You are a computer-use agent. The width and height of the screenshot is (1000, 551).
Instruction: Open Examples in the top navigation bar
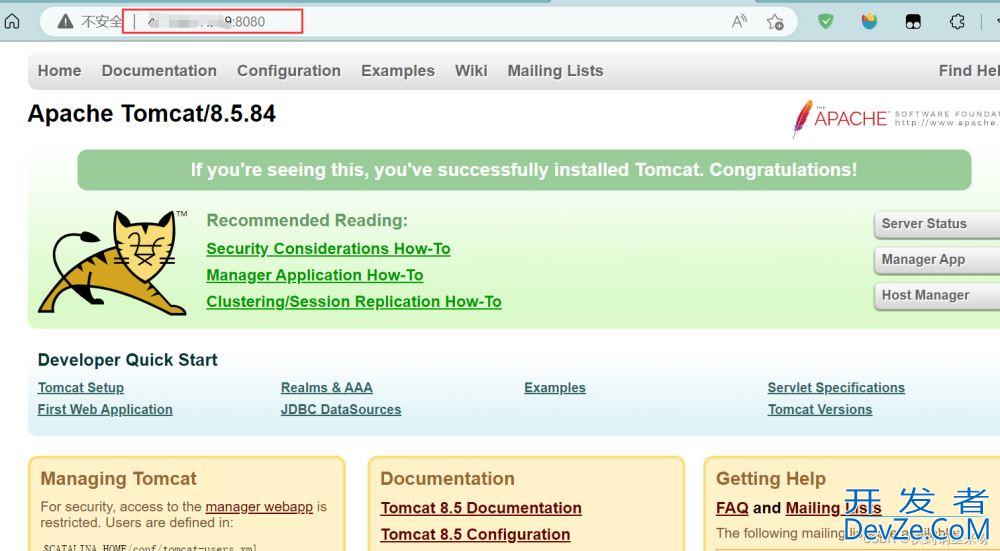click(398, 71)
